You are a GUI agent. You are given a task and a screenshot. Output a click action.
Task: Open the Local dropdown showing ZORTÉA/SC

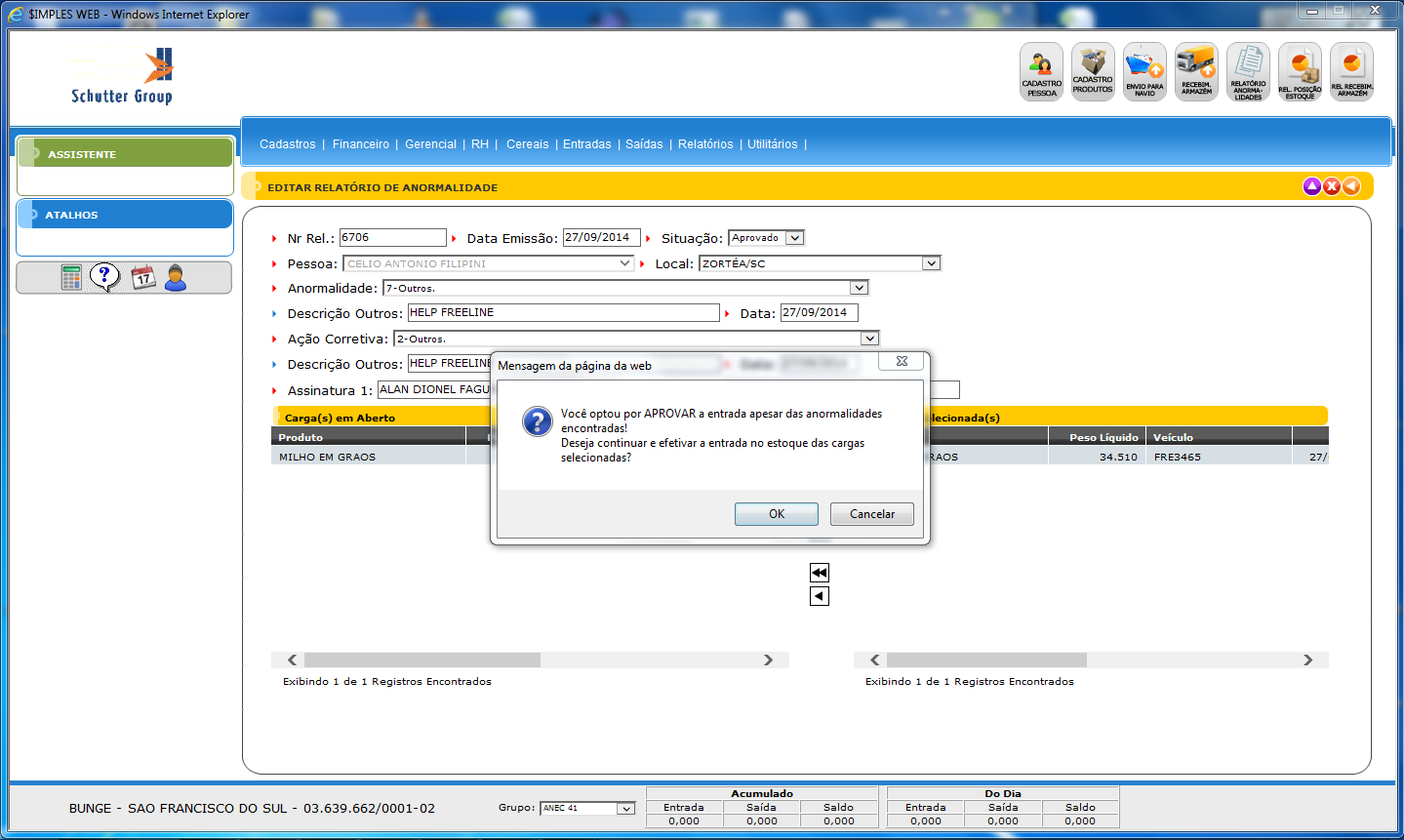click(931, 263)
